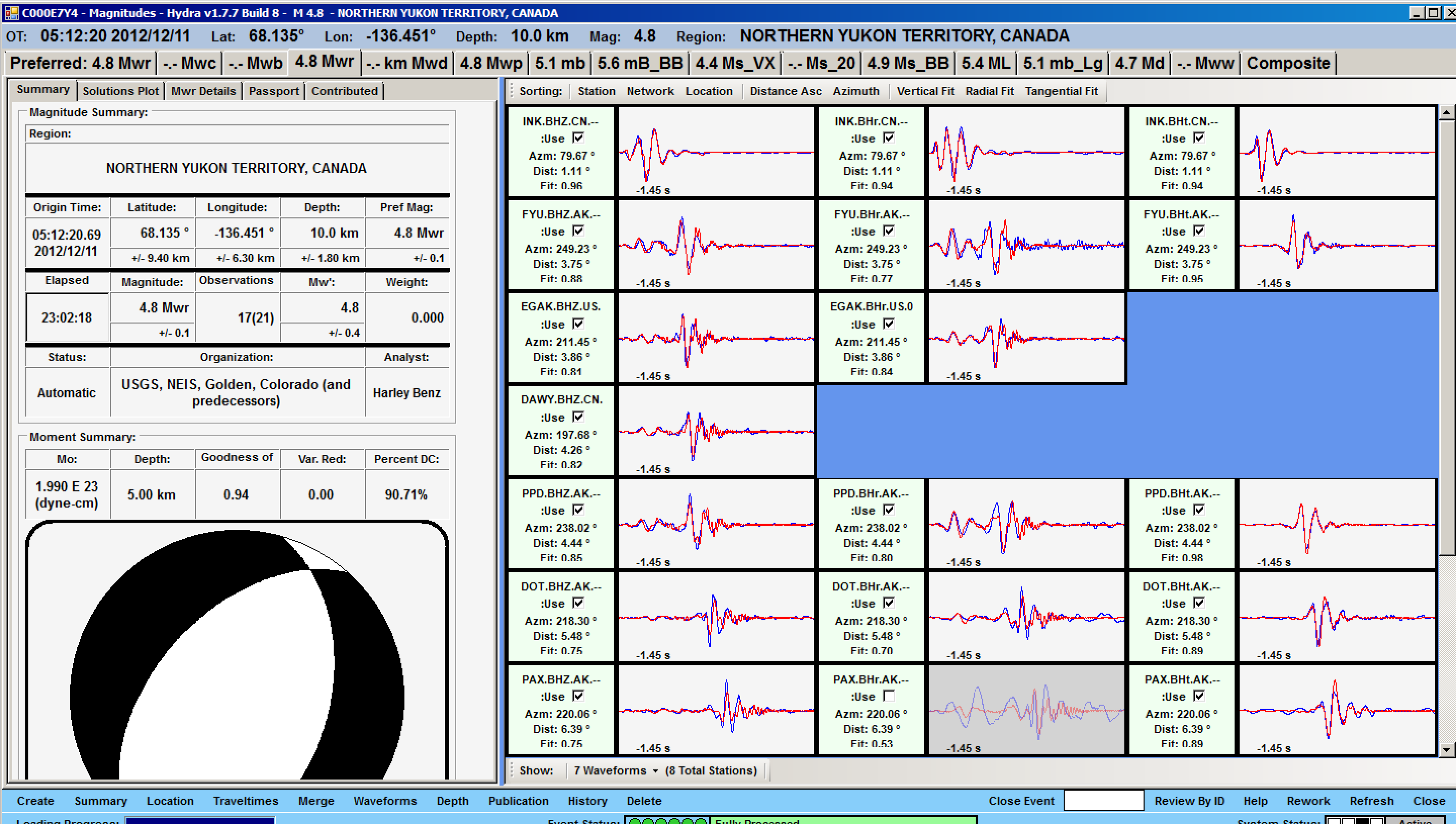Screen dimensions: 1456x824
Task: Switch to the Summary tab
Action: [43, 89]
